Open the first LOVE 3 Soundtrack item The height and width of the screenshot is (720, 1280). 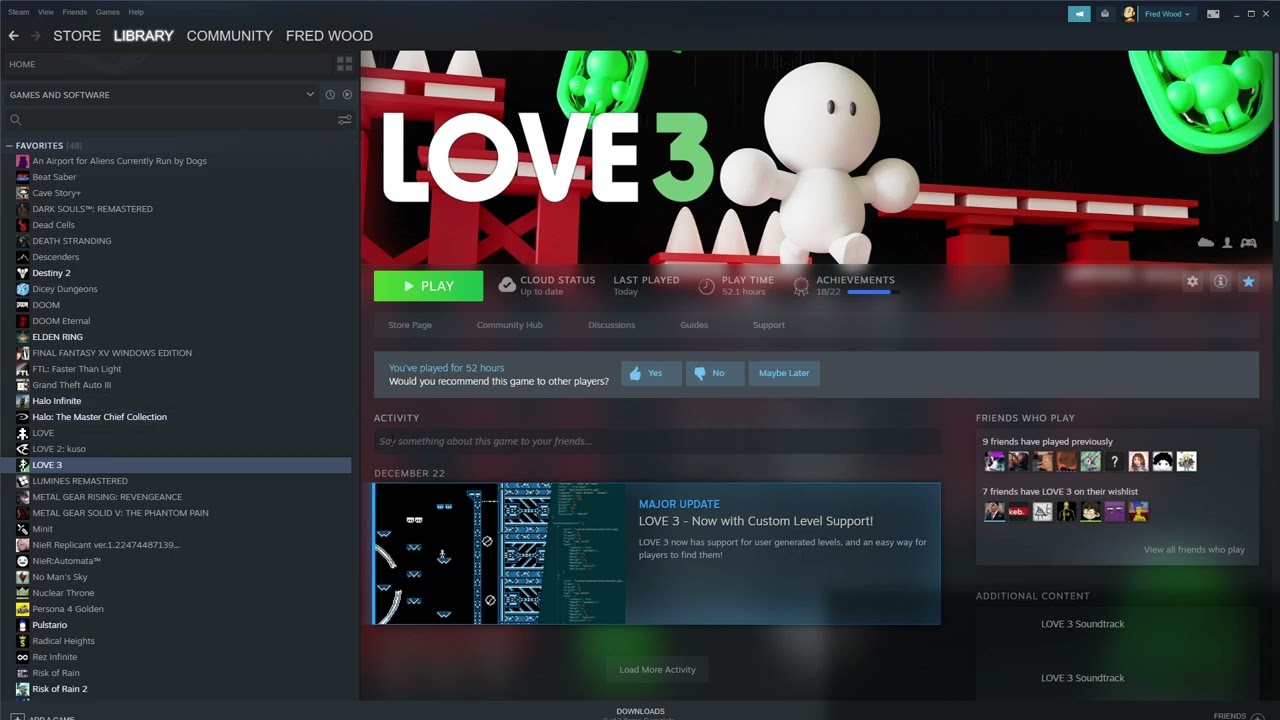[x=1082, y=624]
